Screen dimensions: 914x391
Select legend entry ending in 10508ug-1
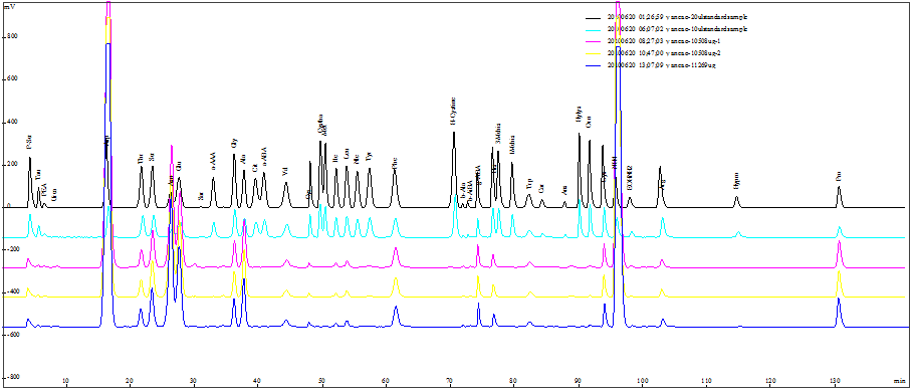[665, 41]
